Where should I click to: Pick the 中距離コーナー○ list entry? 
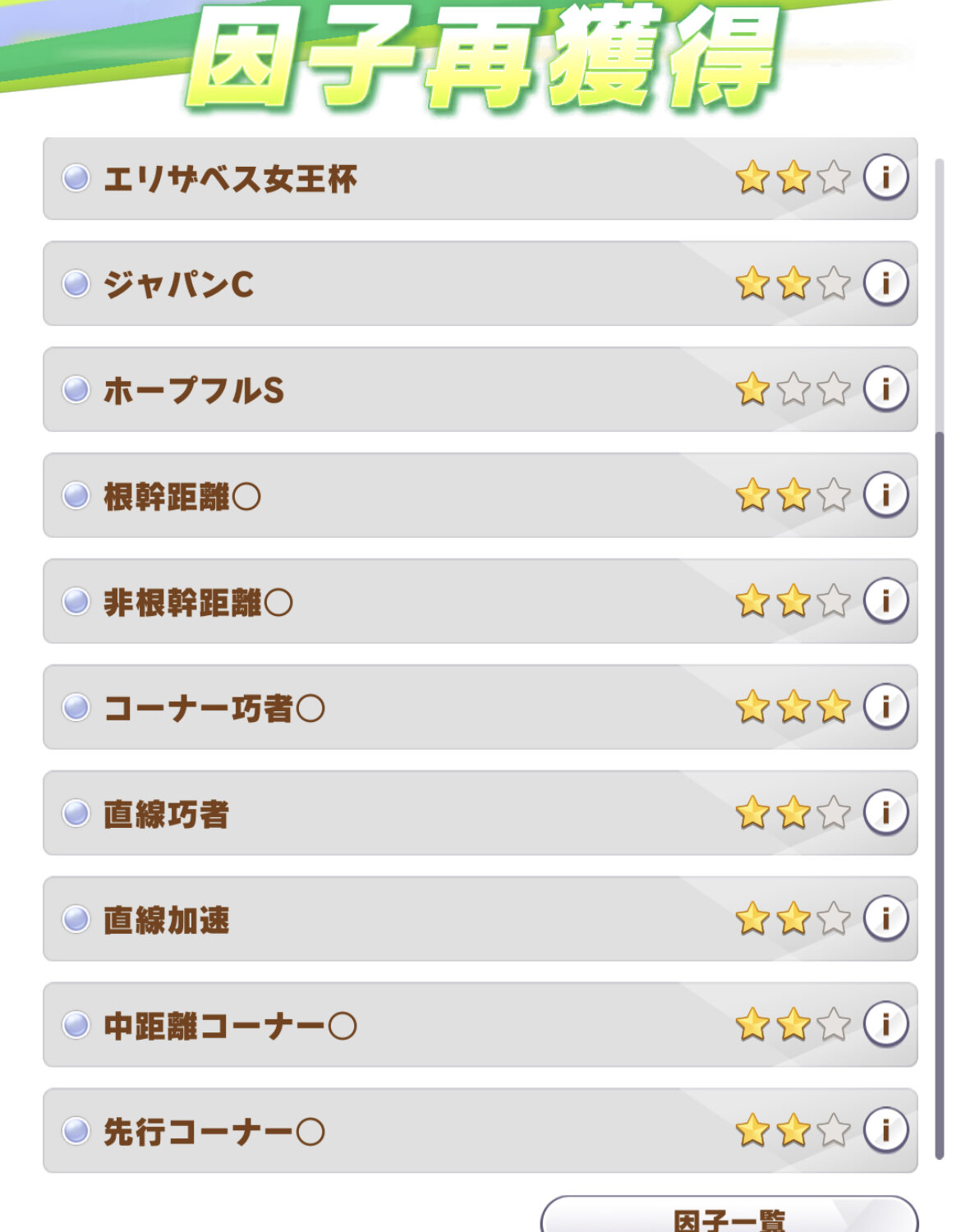pyautogui.click(x=480, y=1025)
